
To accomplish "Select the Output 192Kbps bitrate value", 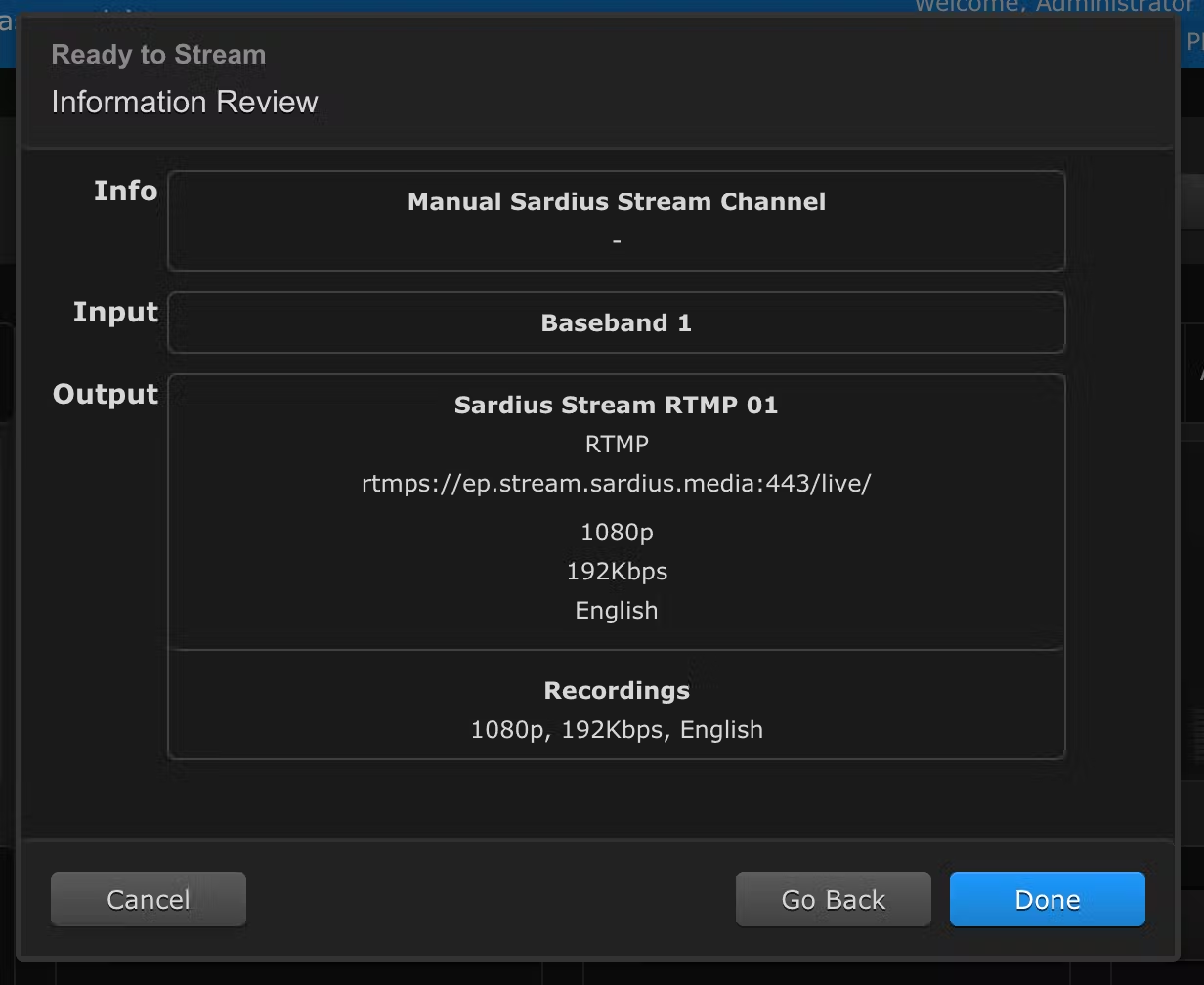I will pos(617,572).
